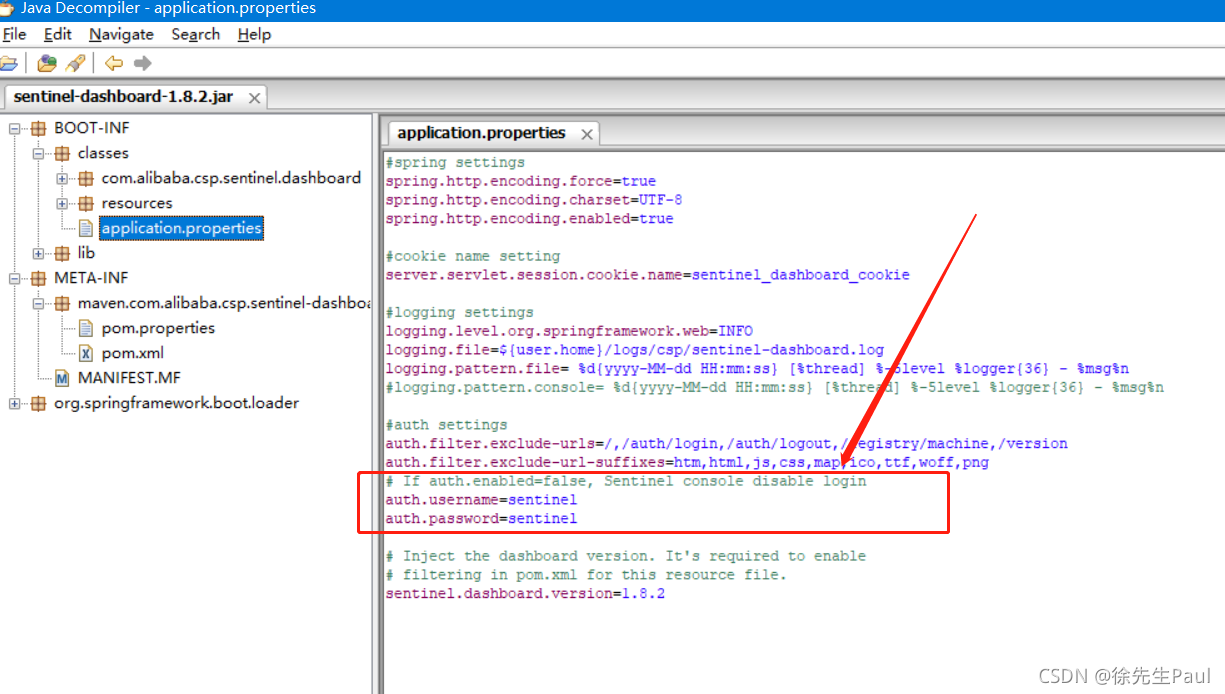1225x694 pixels.
Task: Click the sentinel.dashboard.version=1.8.2 line
Action: (x=525, y=593)
